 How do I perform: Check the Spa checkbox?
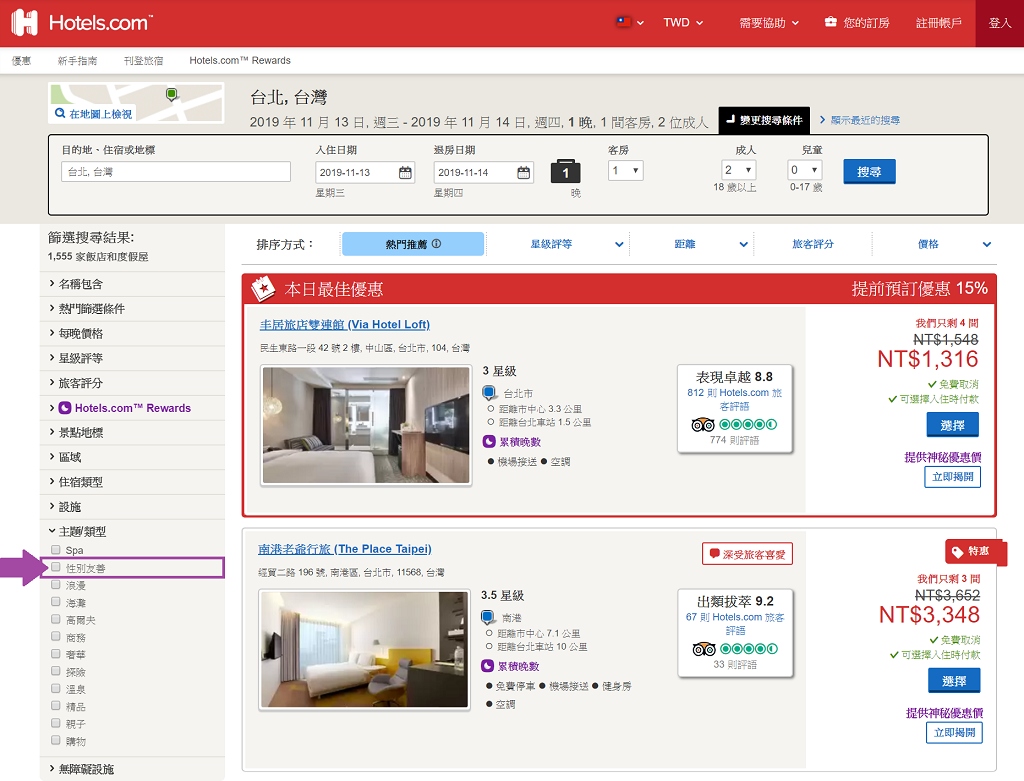(x=56, y=550)
